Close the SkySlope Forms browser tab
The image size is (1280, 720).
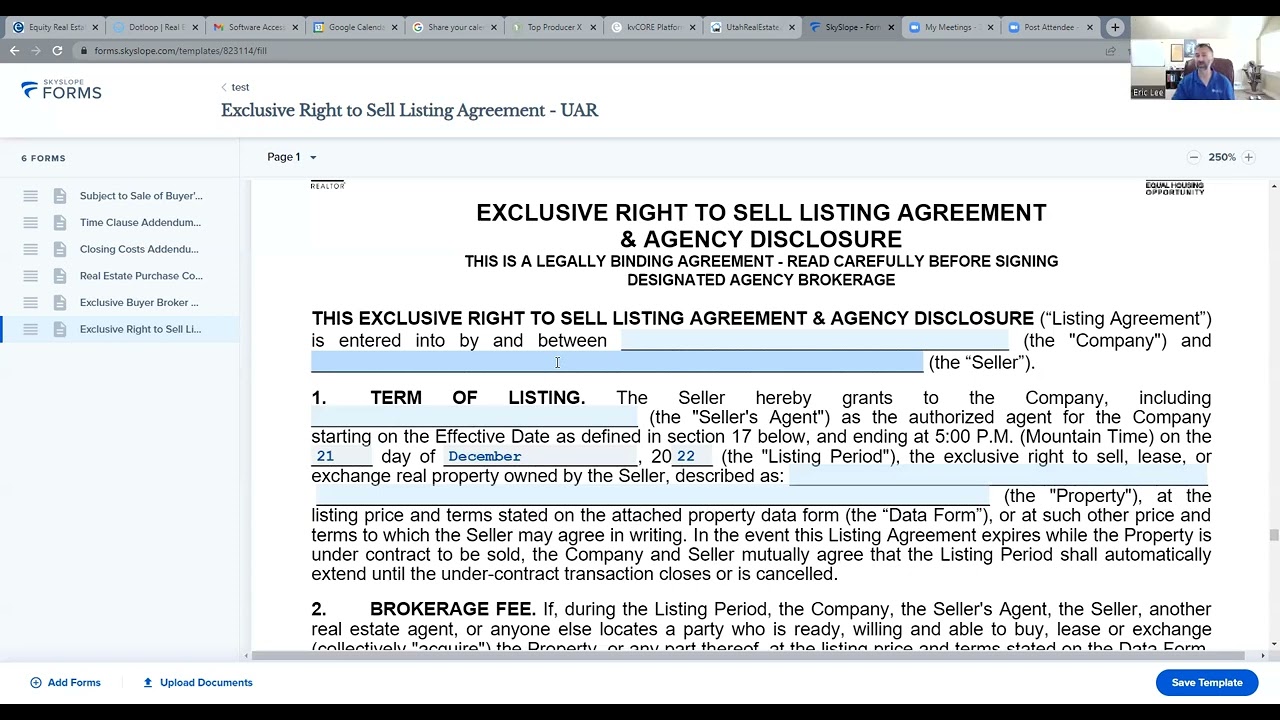pyautogui.click(x=891, y=27)
